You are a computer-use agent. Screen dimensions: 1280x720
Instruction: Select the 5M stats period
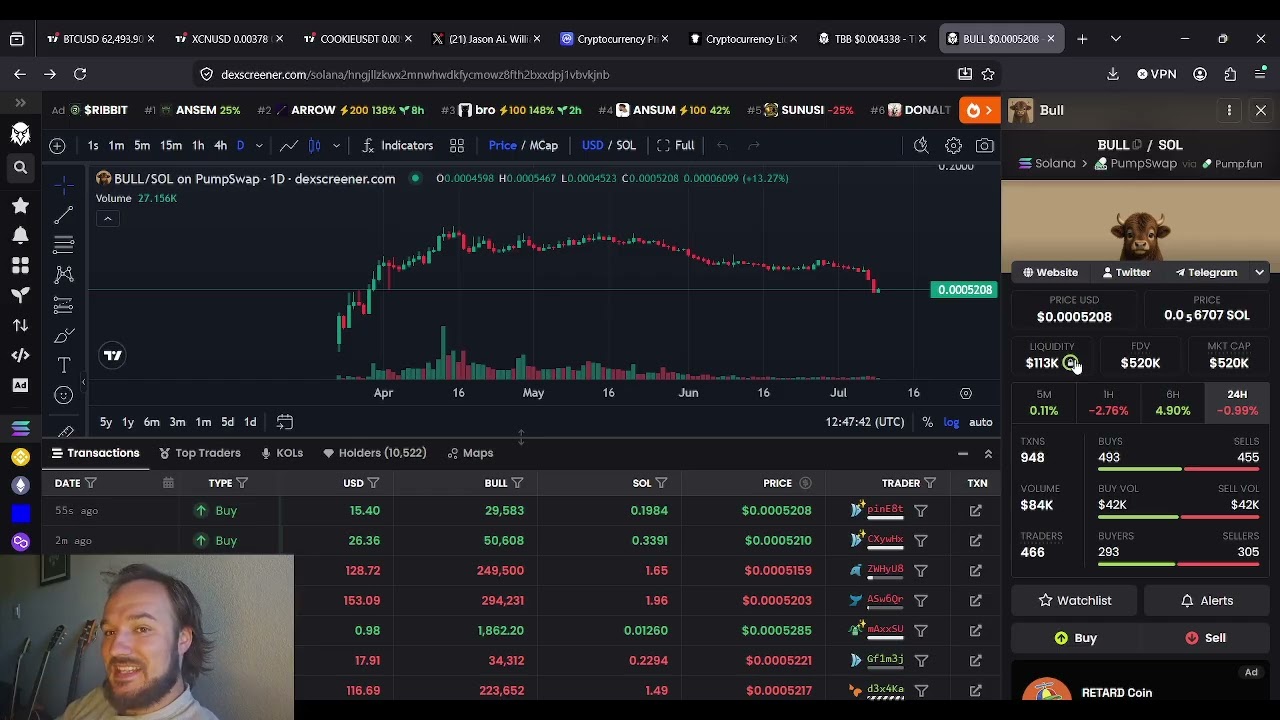pos(1043,402)
